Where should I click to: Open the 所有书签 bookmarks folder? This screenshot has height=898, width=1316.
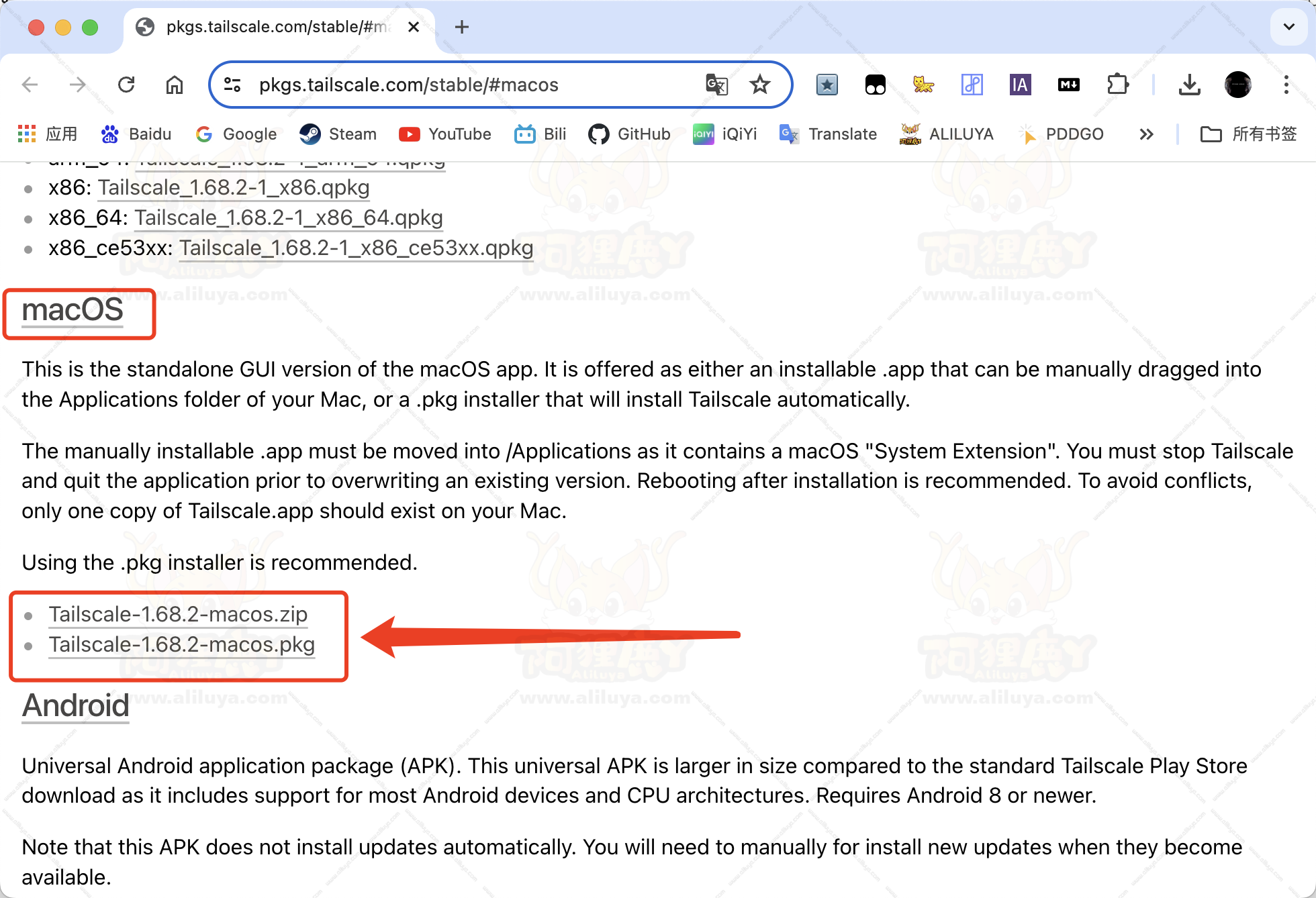pyautogui.click(x=1249, y=134)
